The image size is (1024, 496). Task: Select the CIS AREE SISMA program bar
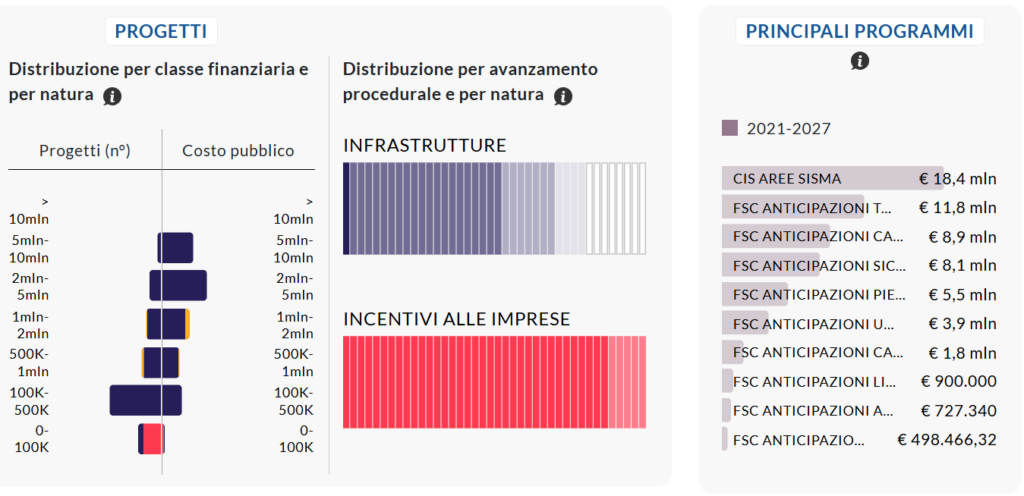tap(859, 178)
